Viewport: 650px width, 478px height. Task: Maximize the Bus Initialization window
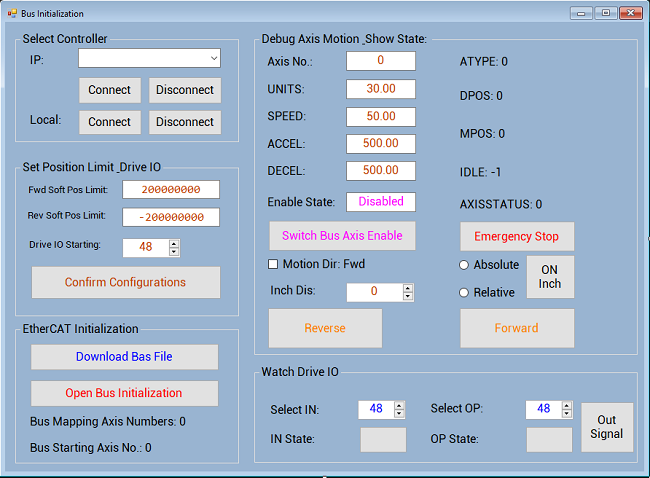pyautogui.click(x=606, y=13)
